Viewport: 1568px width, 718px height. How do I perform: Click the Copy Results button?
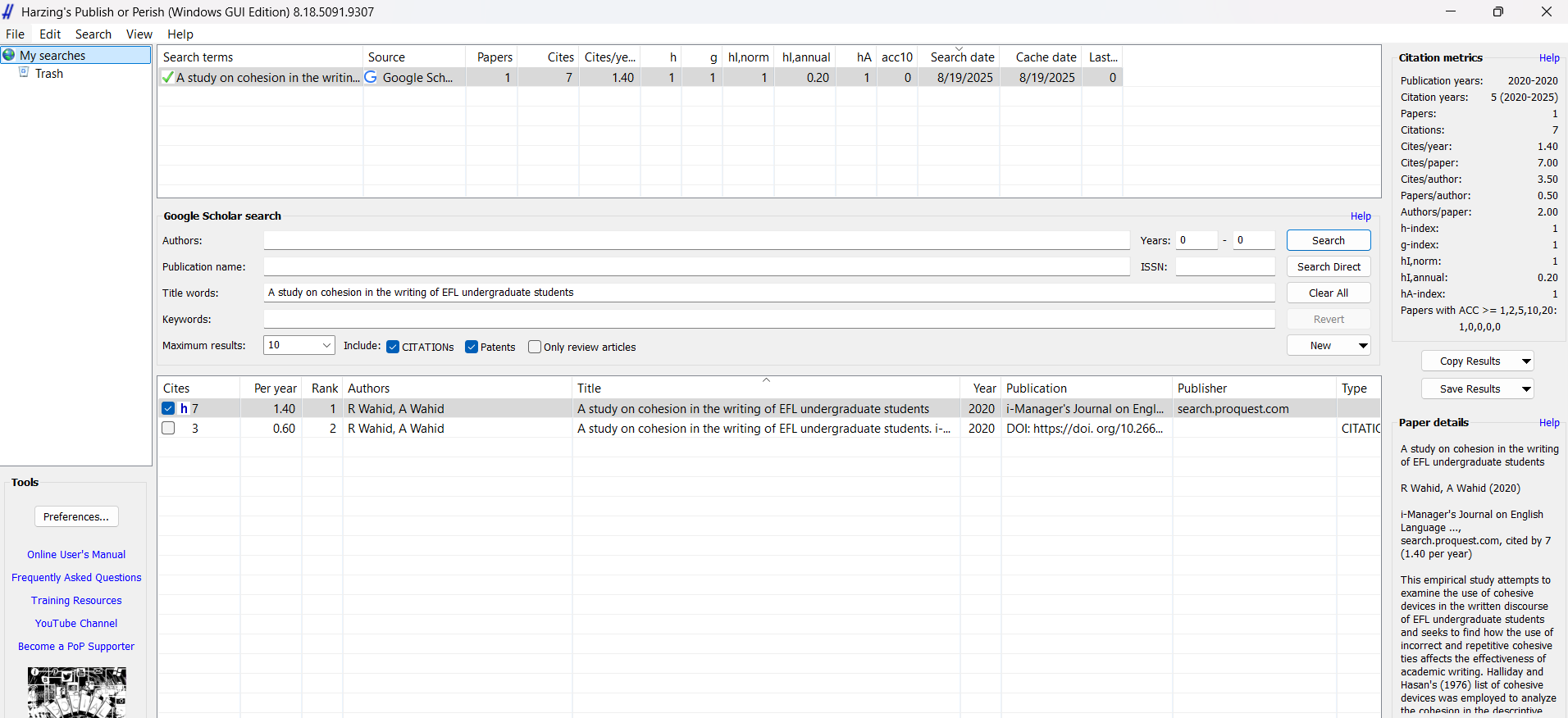[1470, 361]
